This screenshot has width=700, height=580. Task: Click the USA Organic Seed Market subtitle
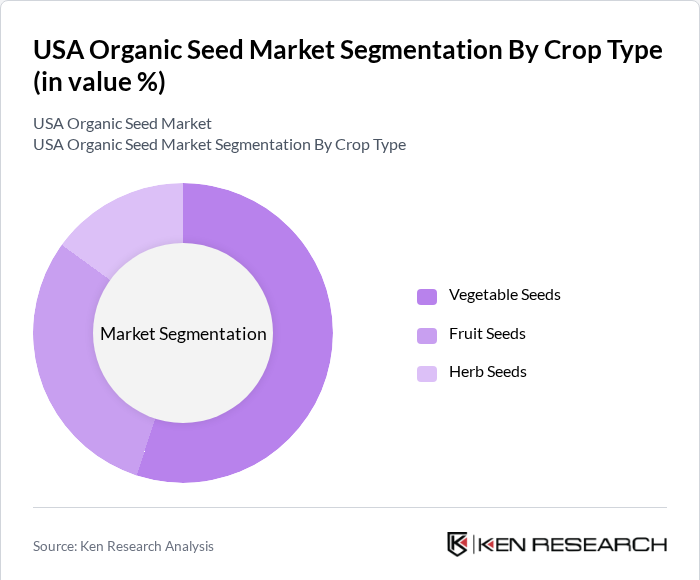click(x=122, y=124)
